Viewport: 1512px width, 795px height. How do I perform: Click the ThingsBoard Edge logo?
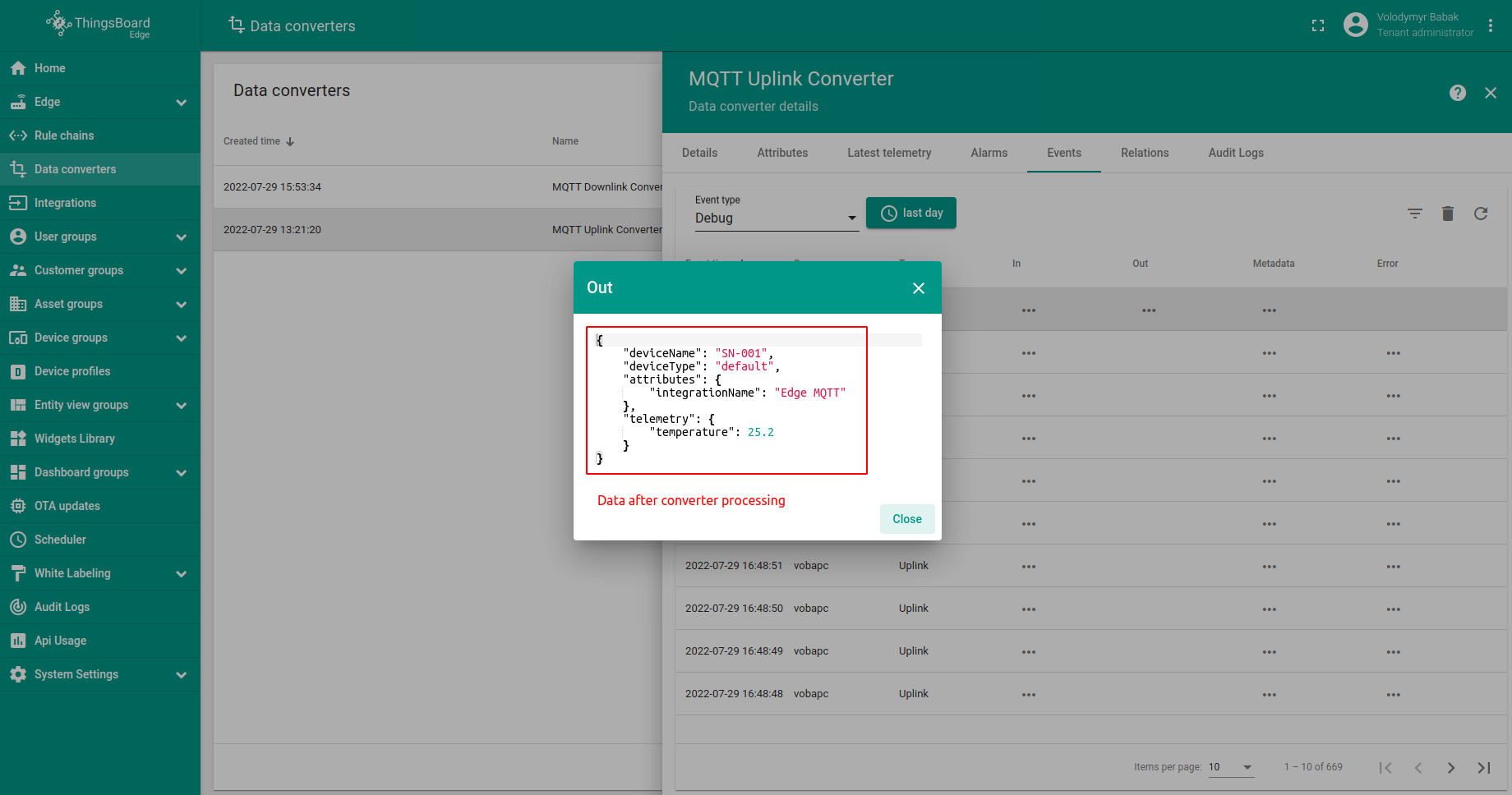[x=99, y=25]
